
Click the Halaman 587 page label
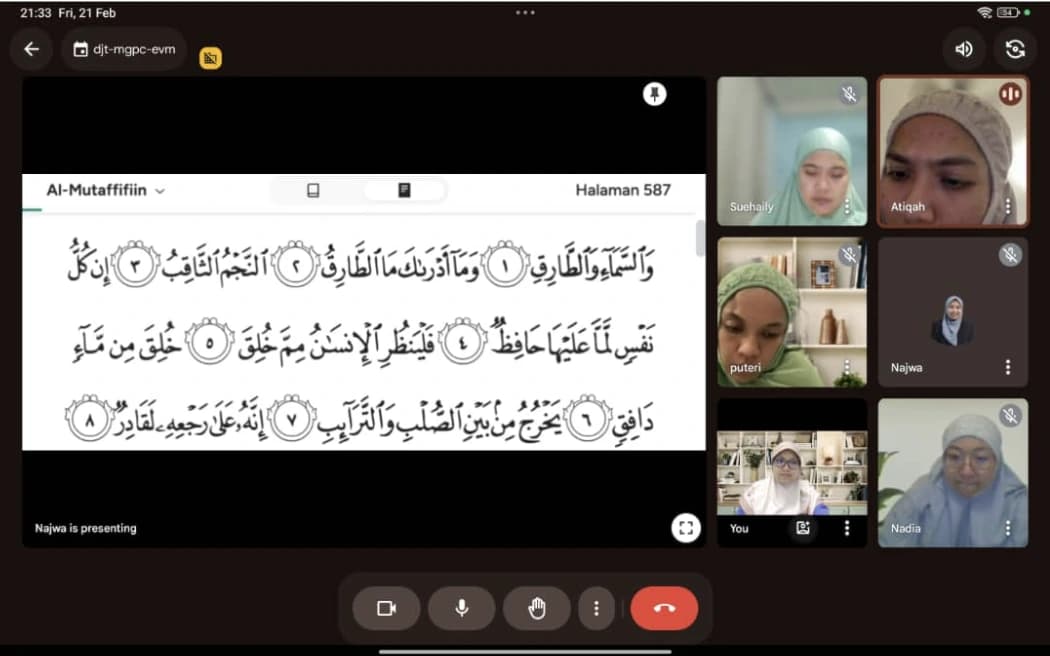point(623,190)
